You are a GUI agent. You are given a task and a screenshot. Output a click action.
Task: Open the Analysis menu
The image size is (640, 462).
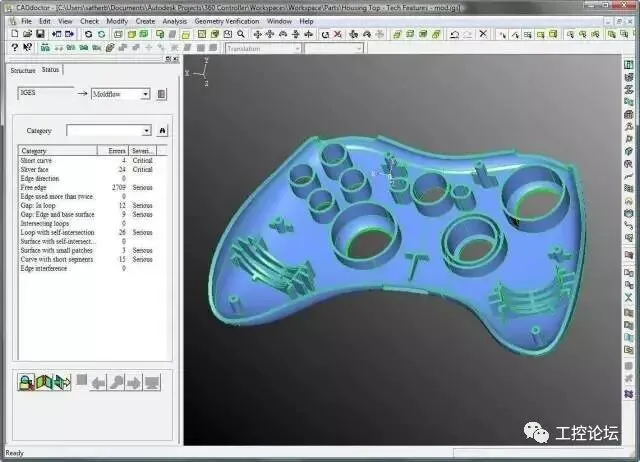175,21
